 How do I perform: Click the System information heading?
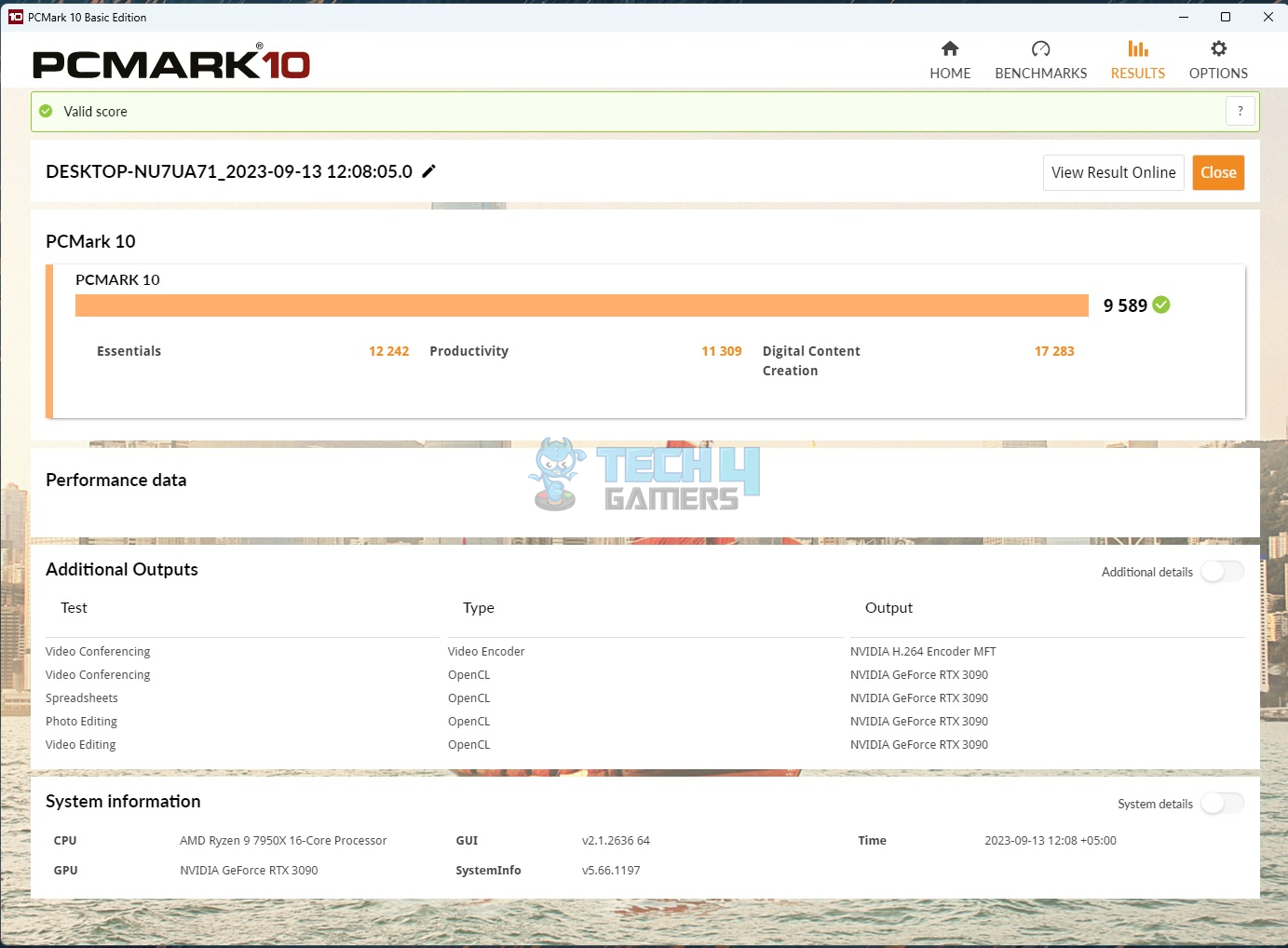pyautogui.click(x=123, y=801)
